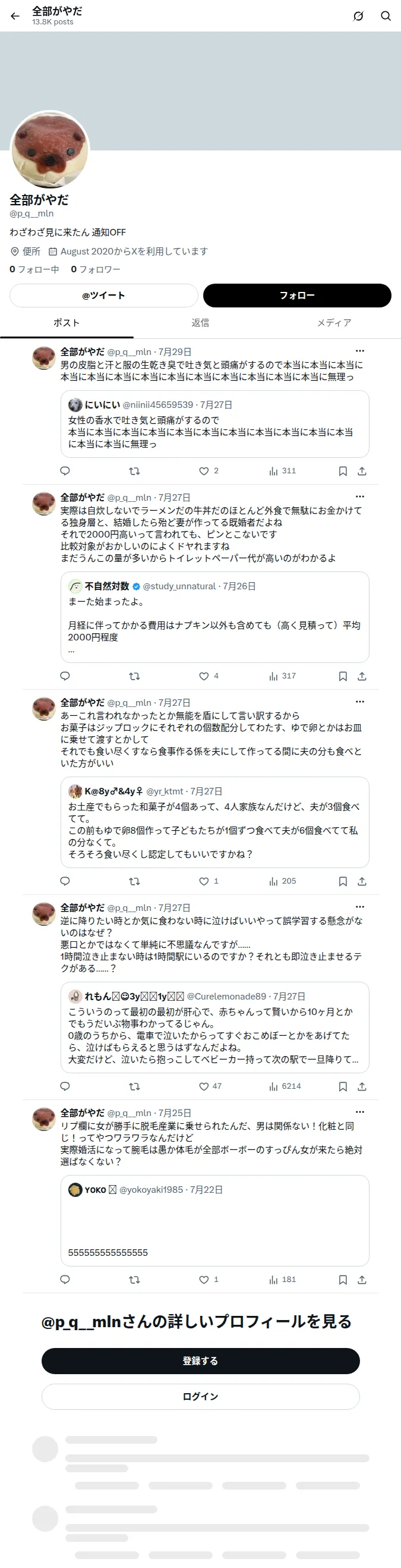Click the ログイン button
The width and height of the screenshot is (401, 1568).
pos(200,1396)
